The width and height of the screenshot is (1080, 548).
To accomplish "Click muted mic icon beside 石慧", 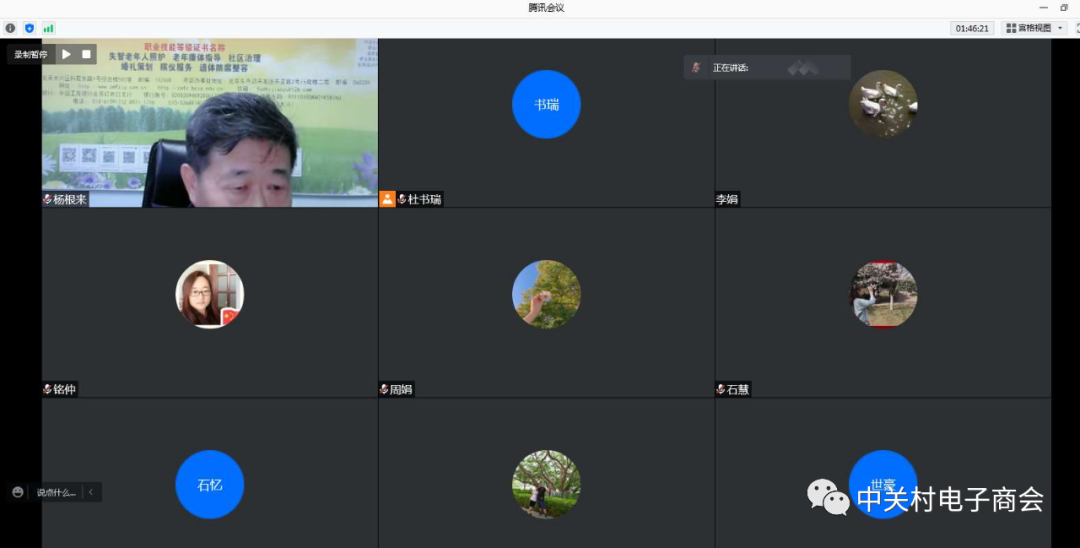I will 721,389.
